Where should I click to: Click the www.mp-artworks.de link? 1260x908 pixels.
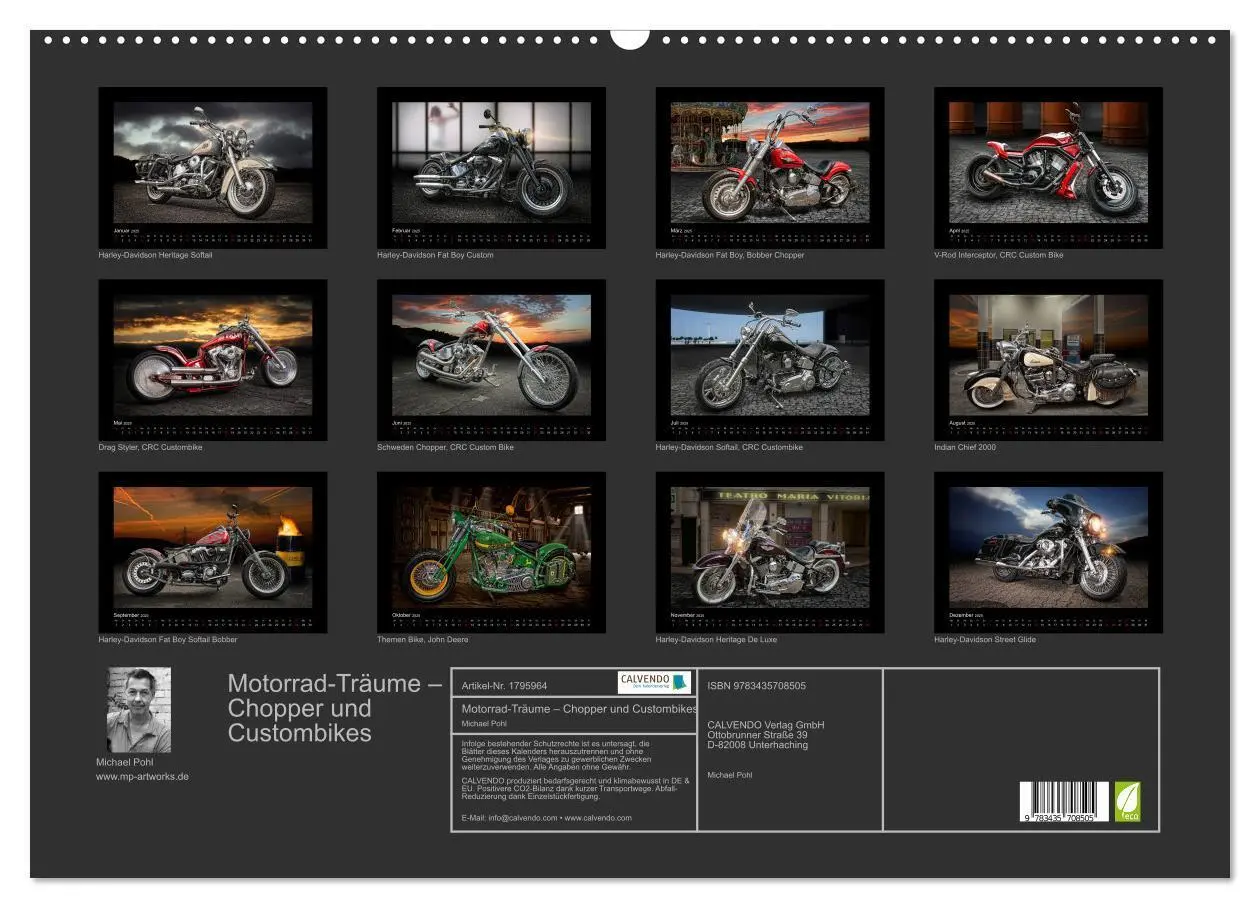[142, 776]
